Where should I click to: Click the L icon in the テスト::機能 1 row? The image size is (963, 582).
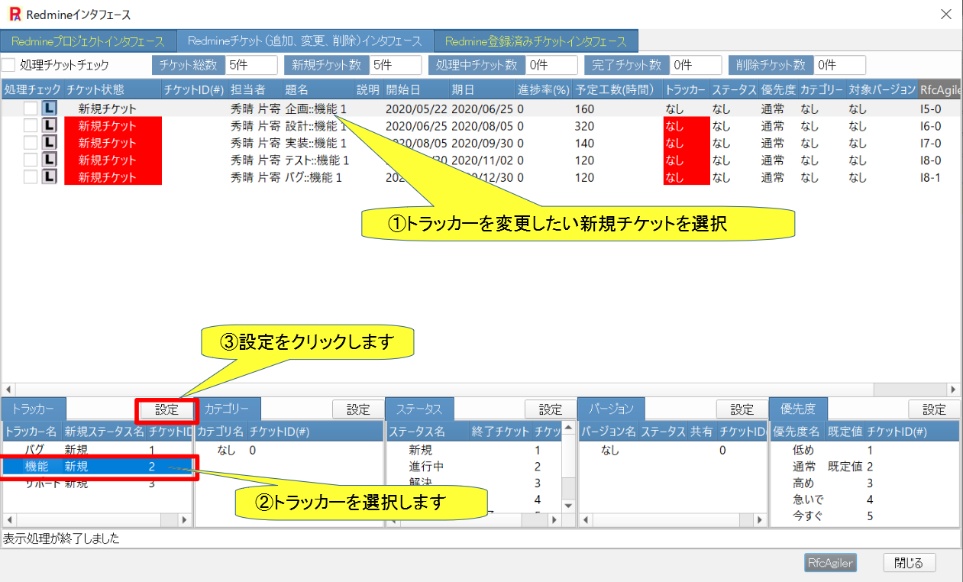tap(49, 160)
